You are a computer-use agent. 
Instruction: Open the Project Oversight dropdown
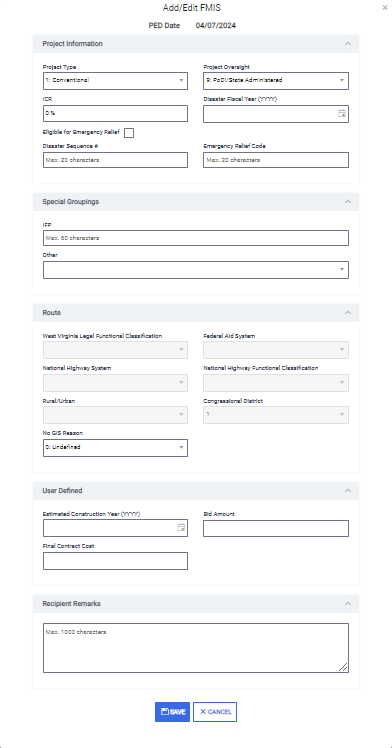[x=276, y=81]
